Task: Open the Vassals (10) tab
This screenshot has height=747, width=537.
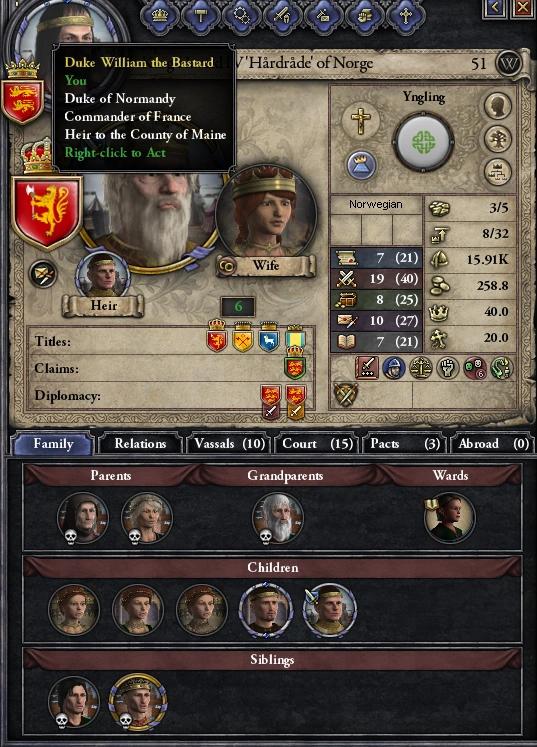Action: pos(229,444)
